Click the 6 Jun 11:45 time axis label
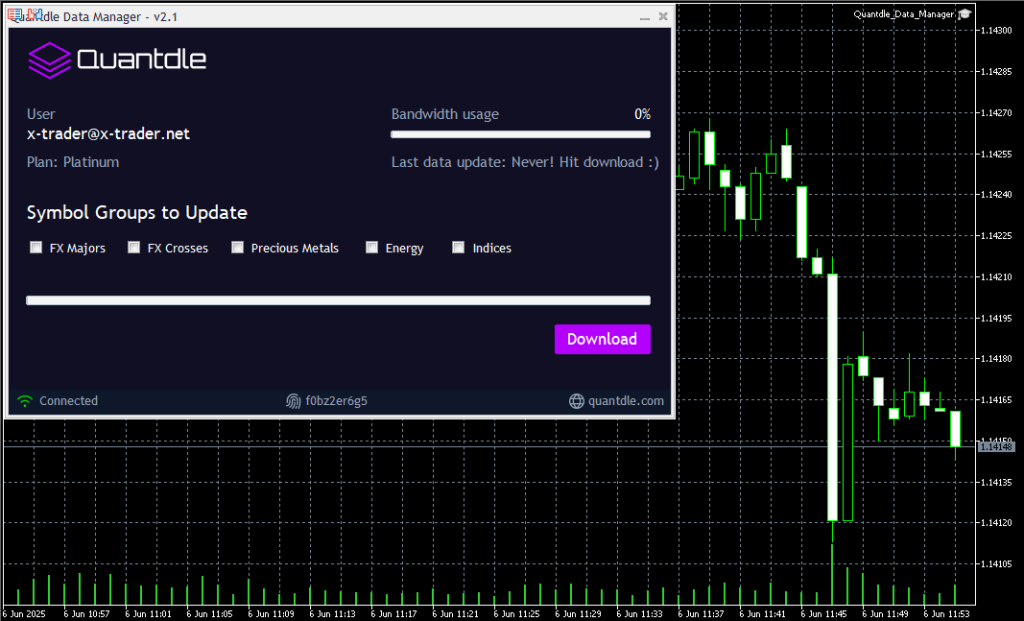Viewport: 1024px width, 621px height. click(823, 614)
